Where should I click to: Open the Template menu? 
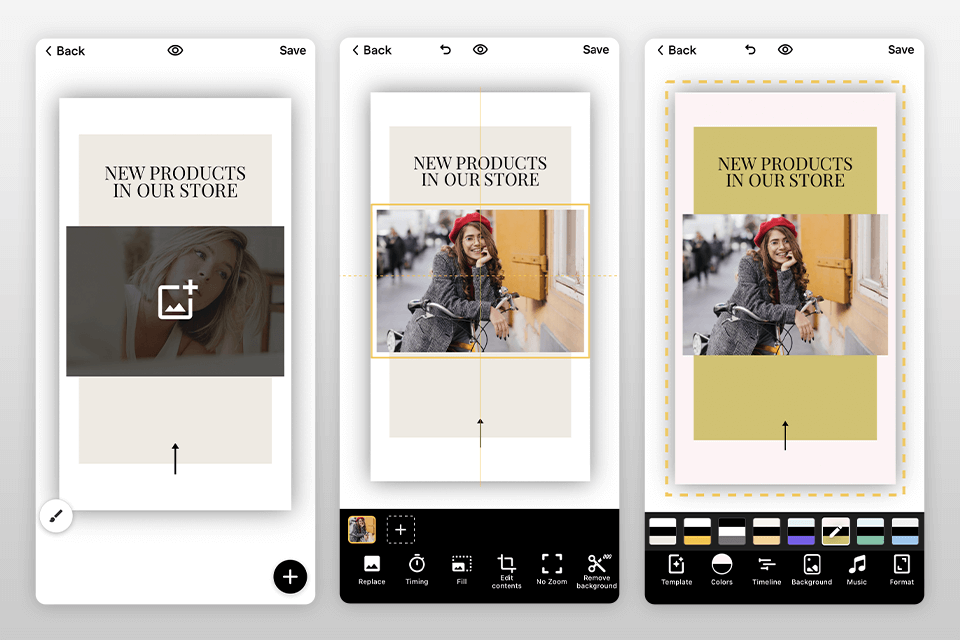(x=677, y=570)
